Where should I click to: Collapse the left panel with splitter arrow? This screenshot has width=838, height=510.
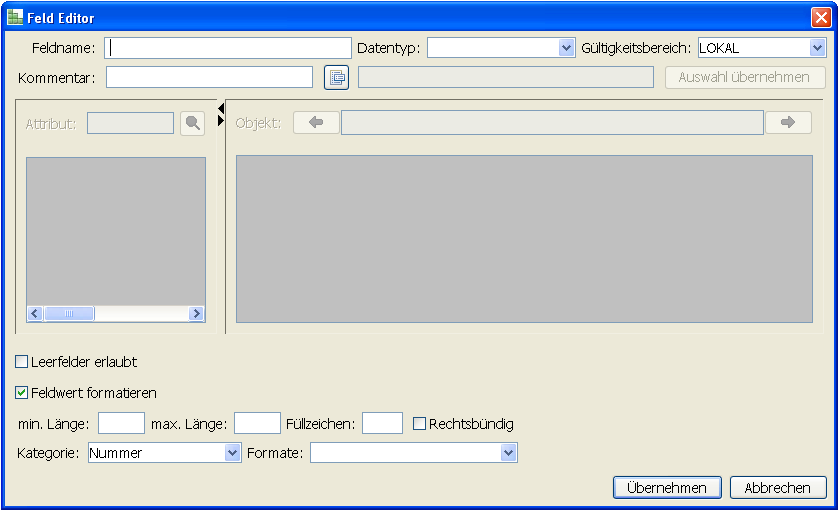click(221, 95)
